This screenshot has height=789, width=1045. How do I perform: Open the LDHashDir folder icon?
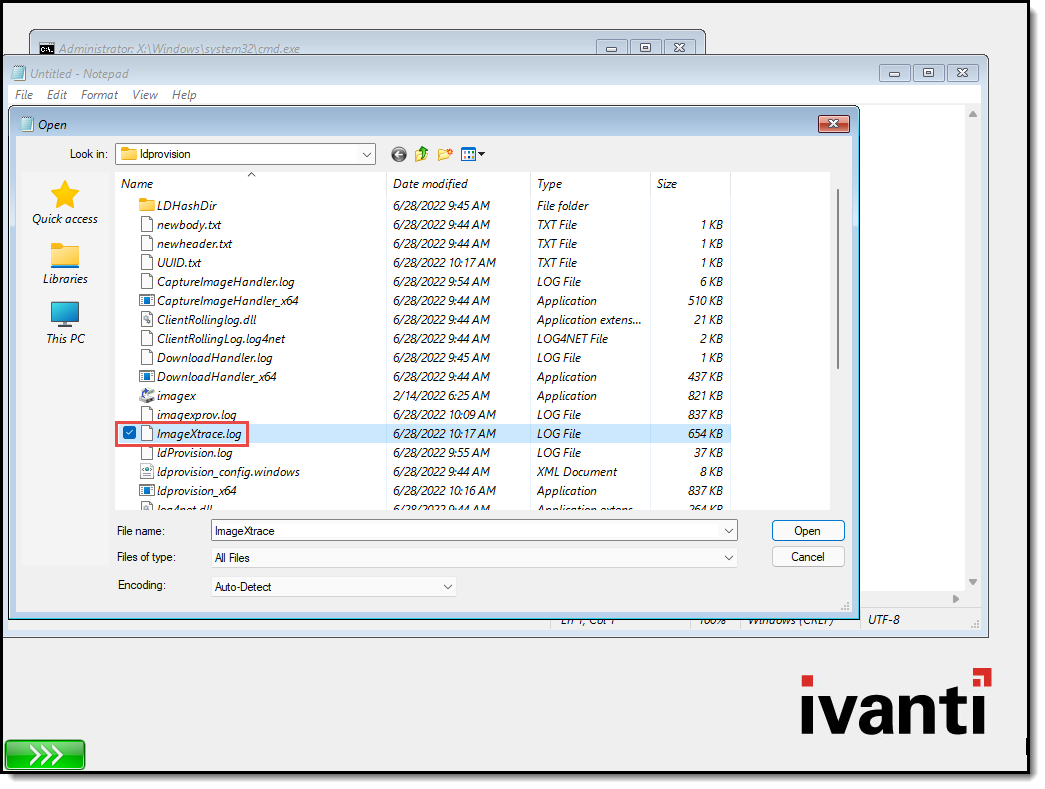pos(147,205)
